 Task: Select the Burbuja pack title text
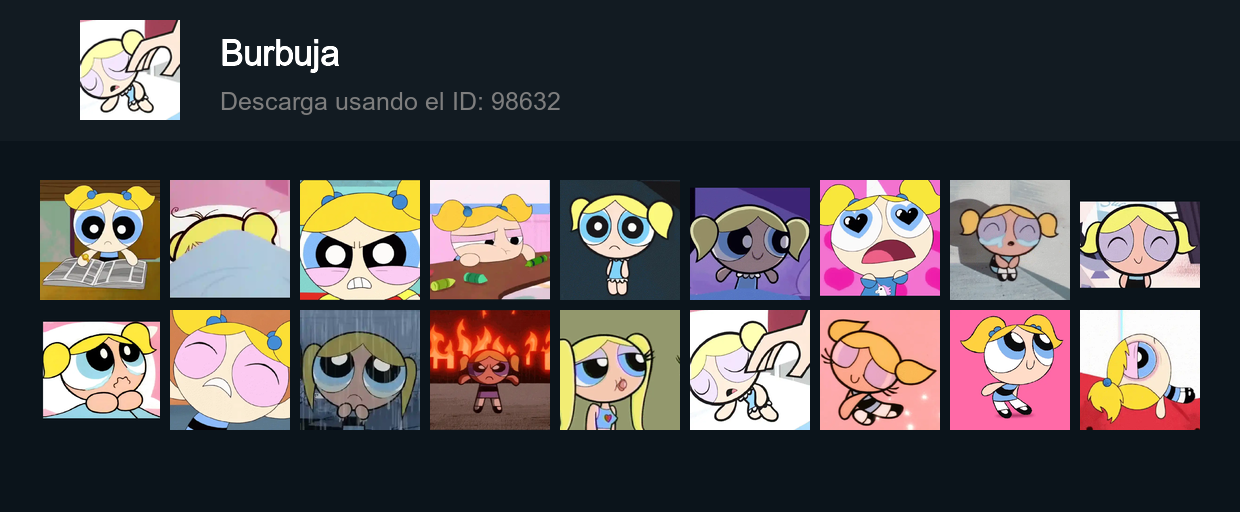(279, 54)
